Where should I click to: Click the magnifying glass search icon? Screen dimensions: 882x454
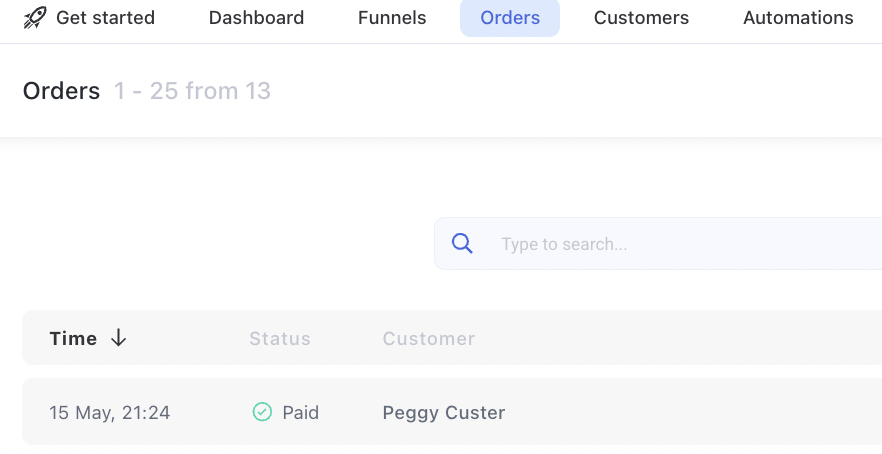click(x=462, y=244)
